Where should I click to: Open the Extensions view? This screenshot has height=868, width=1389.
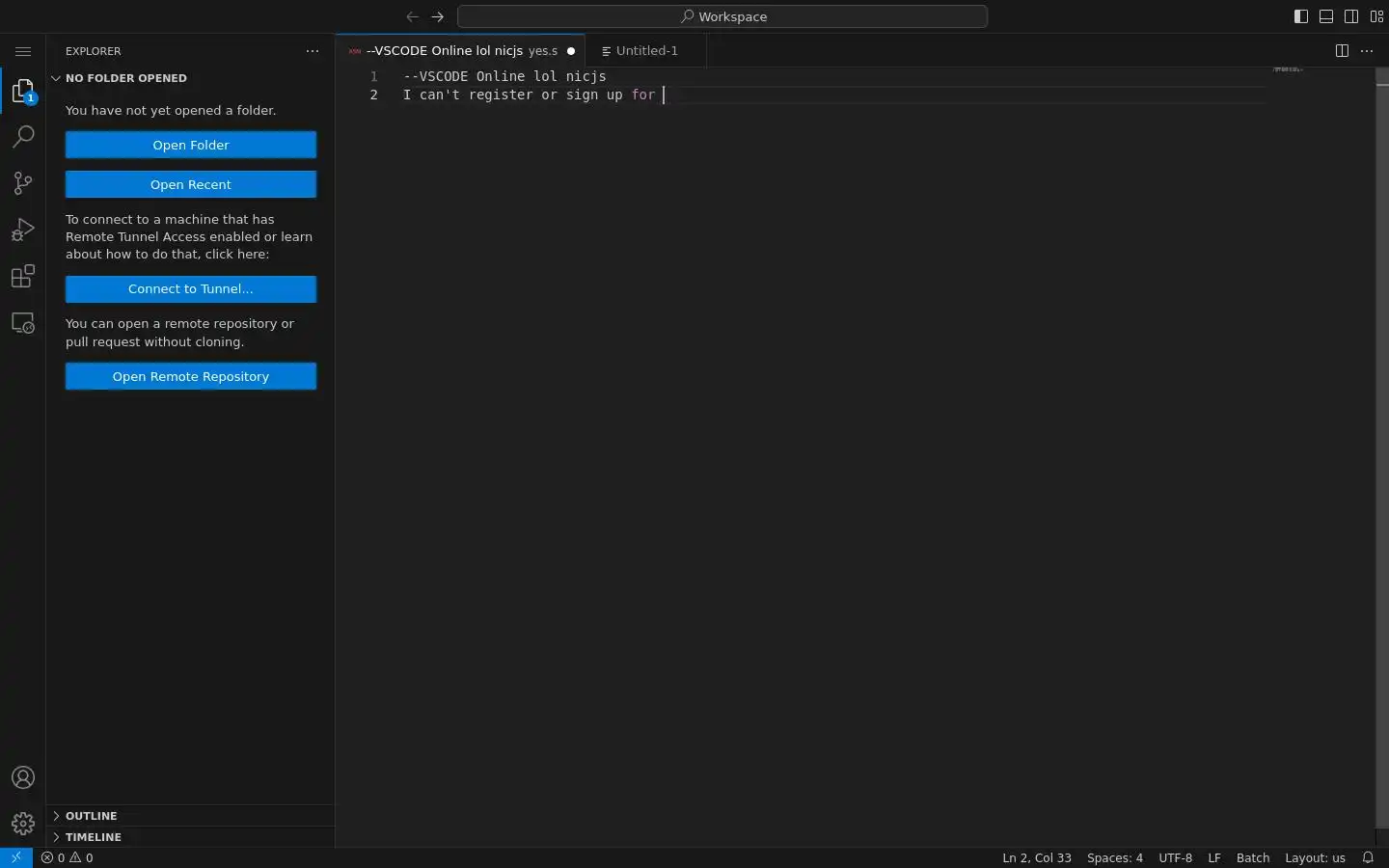click(x=23, y=277)
